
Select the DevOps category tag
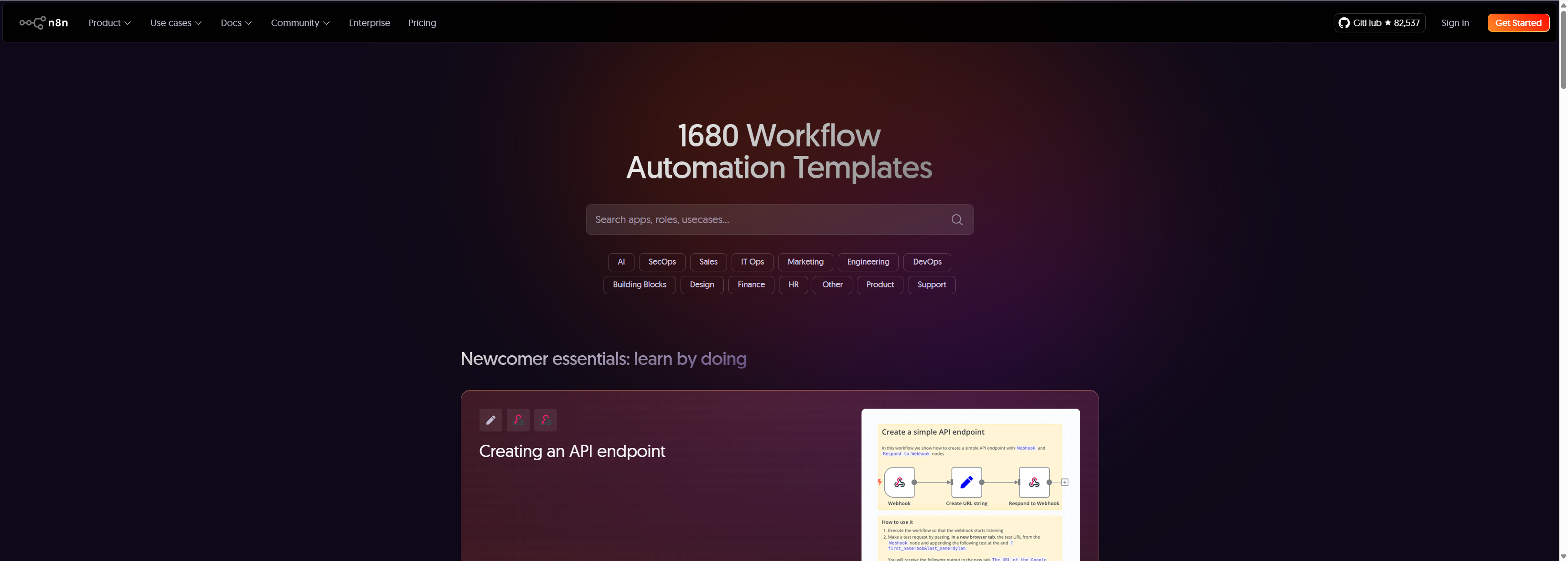[926, 262]
